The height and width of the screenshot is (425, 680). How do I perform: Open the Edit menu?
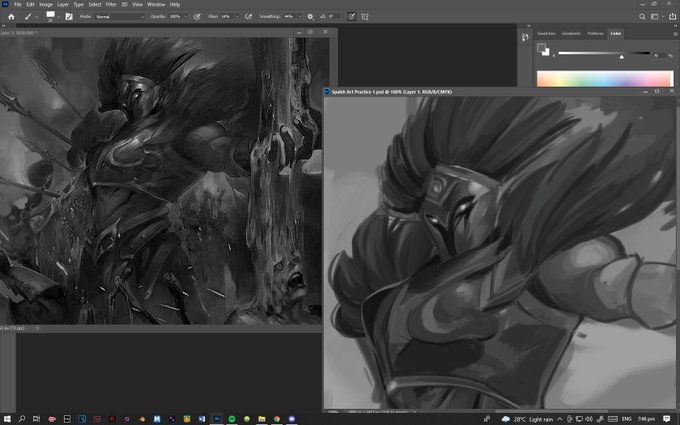click(x=30, y=4)
